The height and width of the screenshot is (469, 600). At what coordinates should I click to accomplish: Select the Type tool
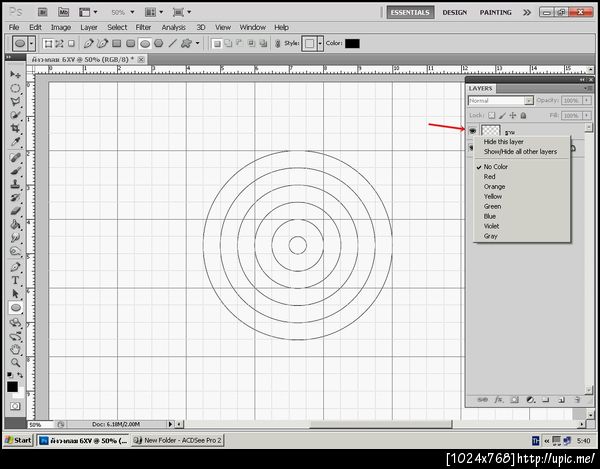click(x=15, y=280)
